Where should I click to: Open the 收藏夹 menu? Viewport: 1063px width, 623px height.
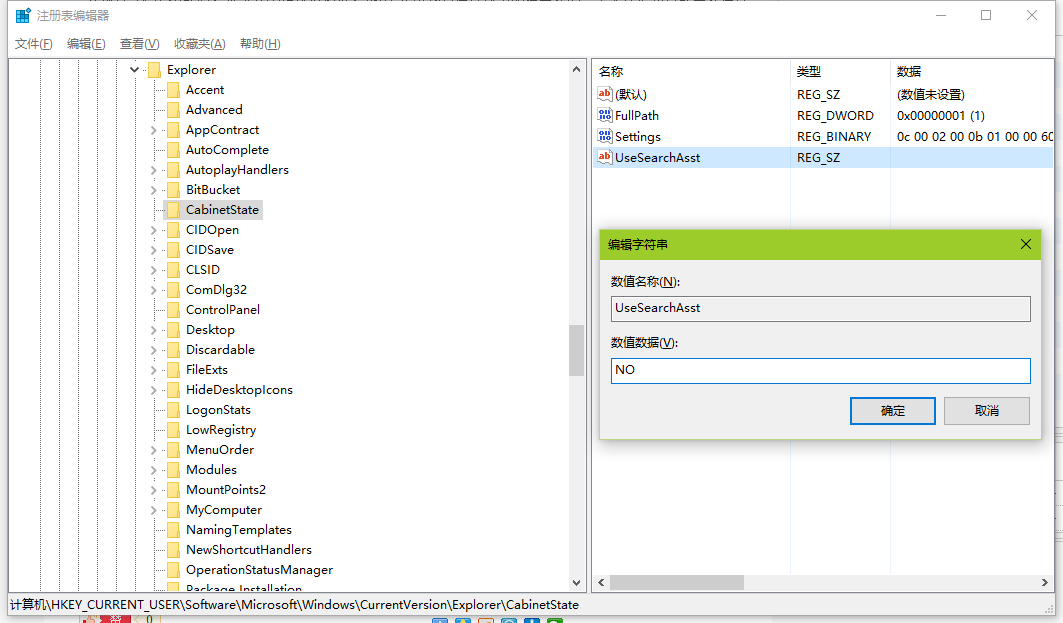[198, 43]
